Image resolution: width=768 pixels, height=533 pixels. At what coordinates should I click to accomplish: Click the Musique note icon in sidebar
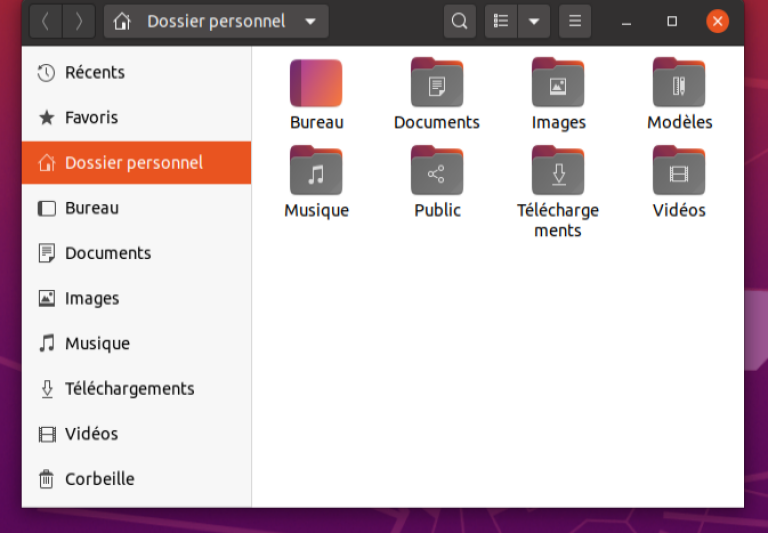(x=47, y=343)
